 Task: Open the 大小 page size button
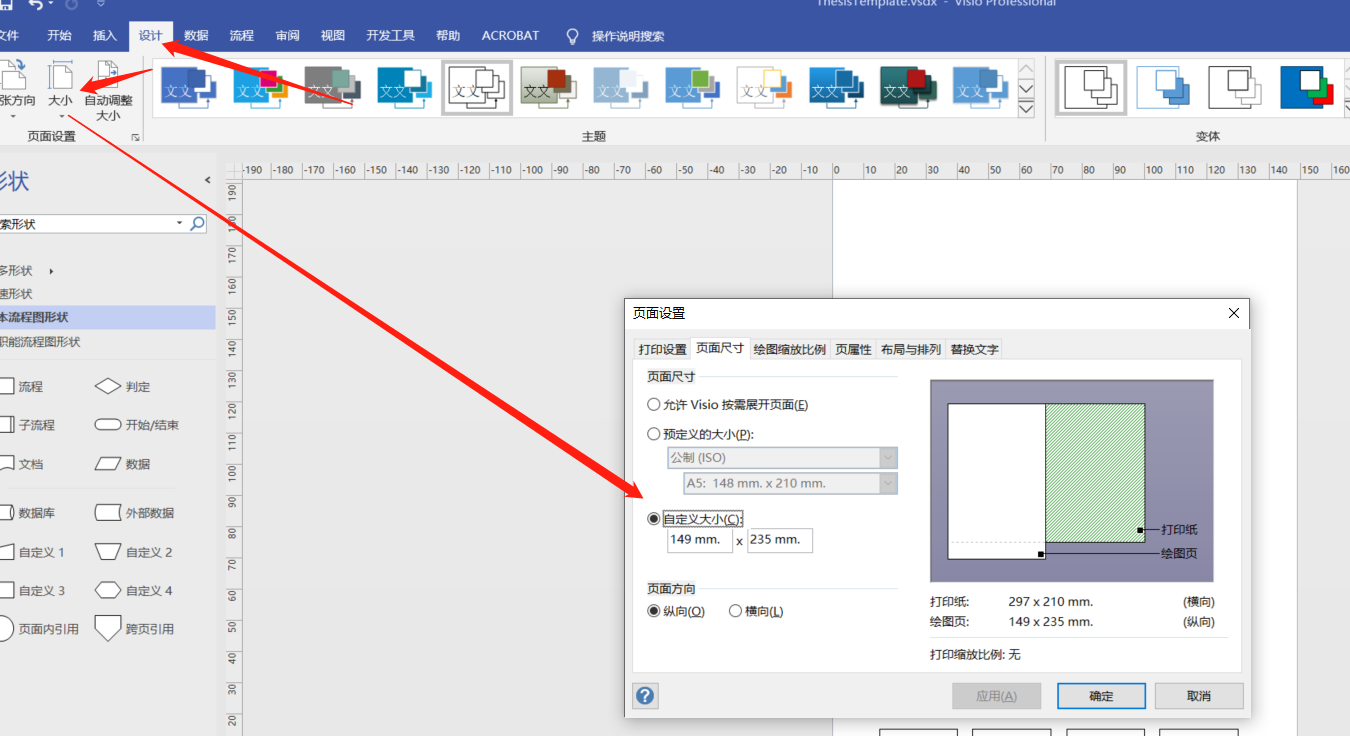pyautogui.click(x=60, y=90)
